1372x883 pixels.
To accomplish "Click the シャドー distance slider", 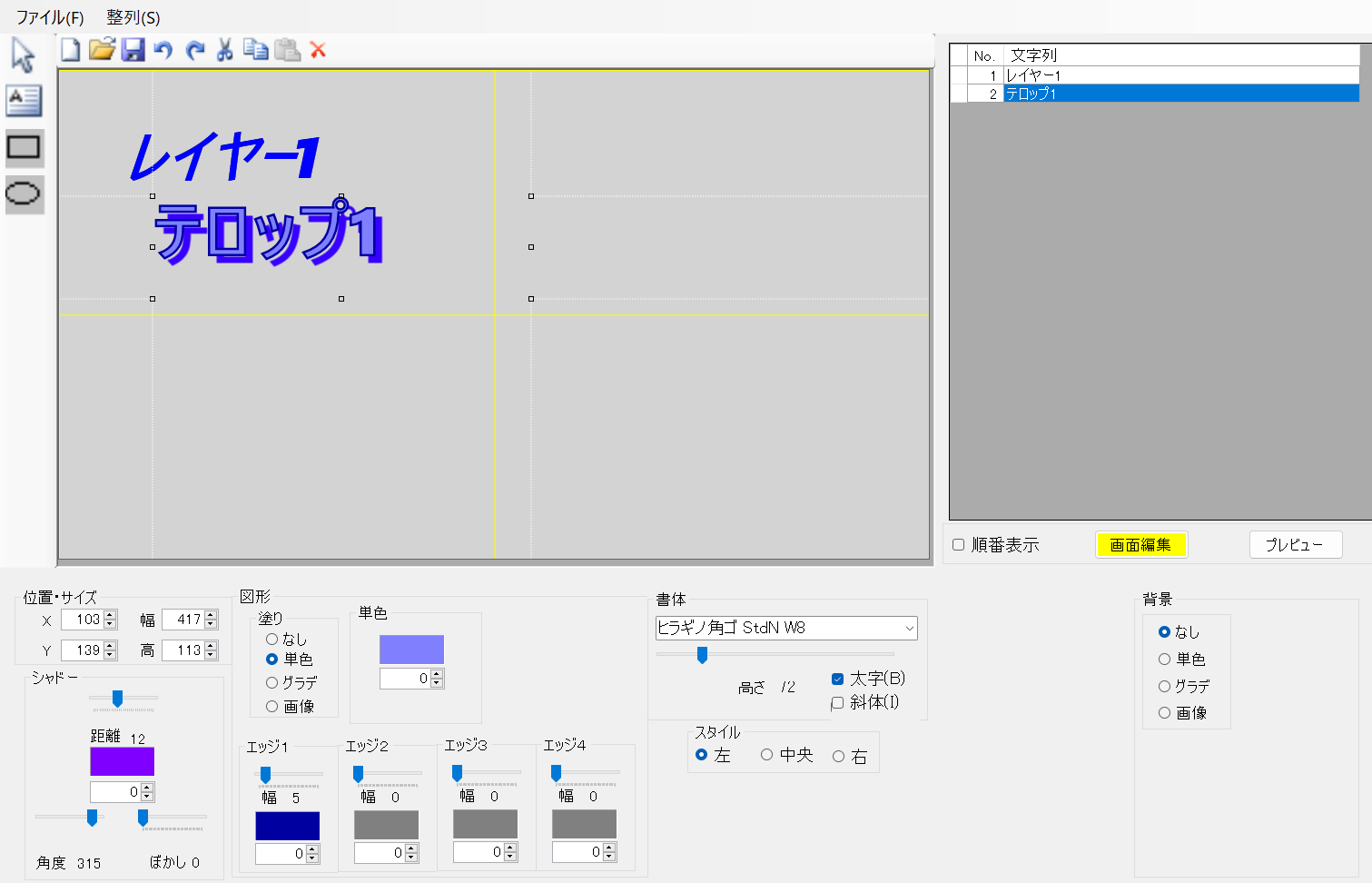I will [x=123, y=699].
